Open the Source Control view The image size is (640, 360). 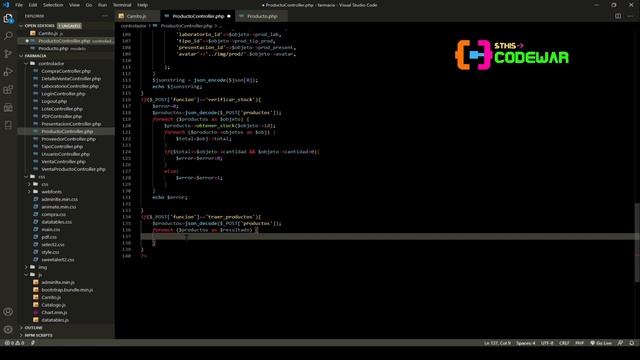8,53
